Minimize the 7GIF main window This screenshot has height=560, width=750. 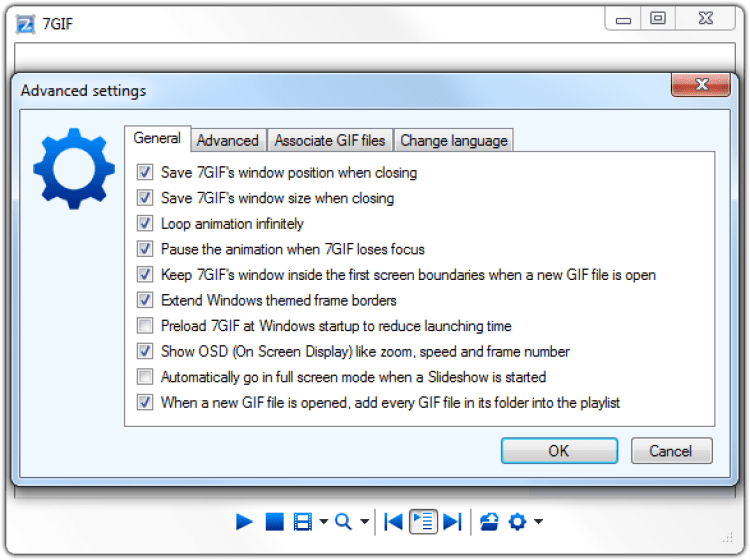point(623,20)
